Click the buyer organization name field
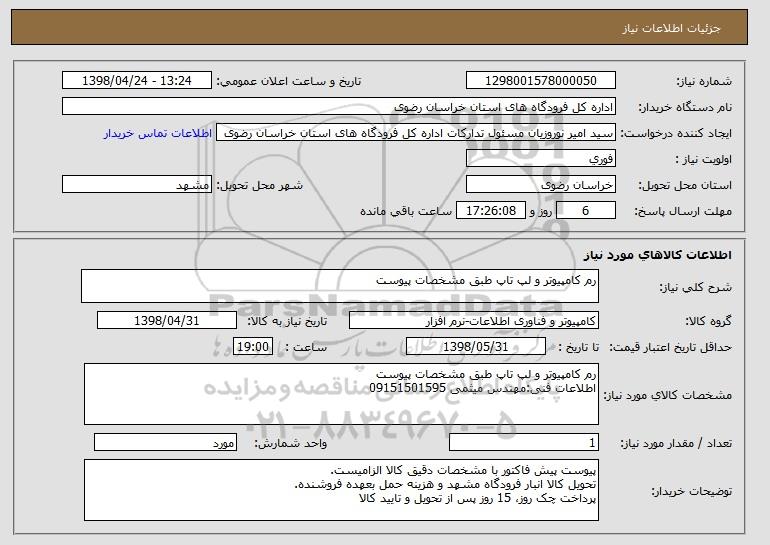This screenshot has height=545, width=770. [x=339, y=107]
